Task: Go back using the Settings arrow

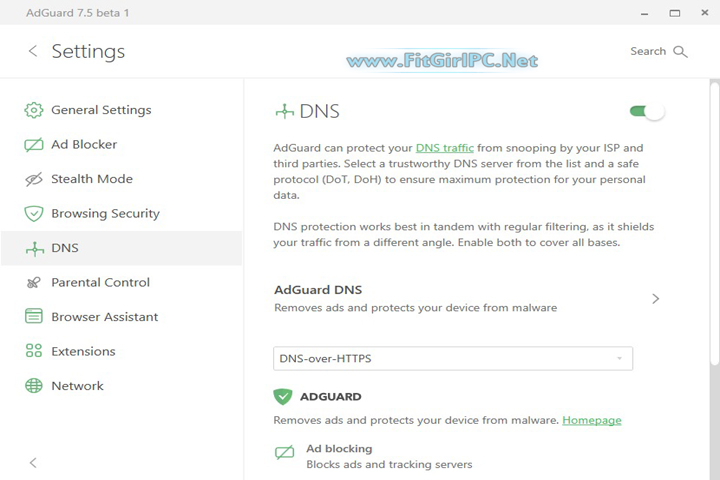Action: click(33, 51)
